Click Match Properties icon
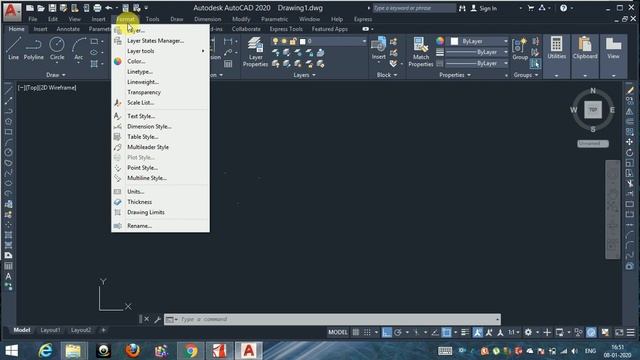 click(420, 51)
